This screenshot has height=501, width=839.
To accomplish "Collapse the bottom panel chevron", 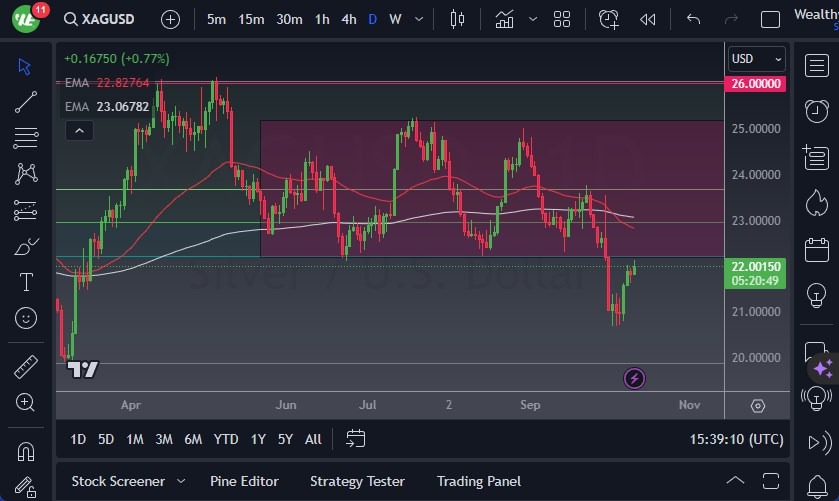I will click(735, 481).
